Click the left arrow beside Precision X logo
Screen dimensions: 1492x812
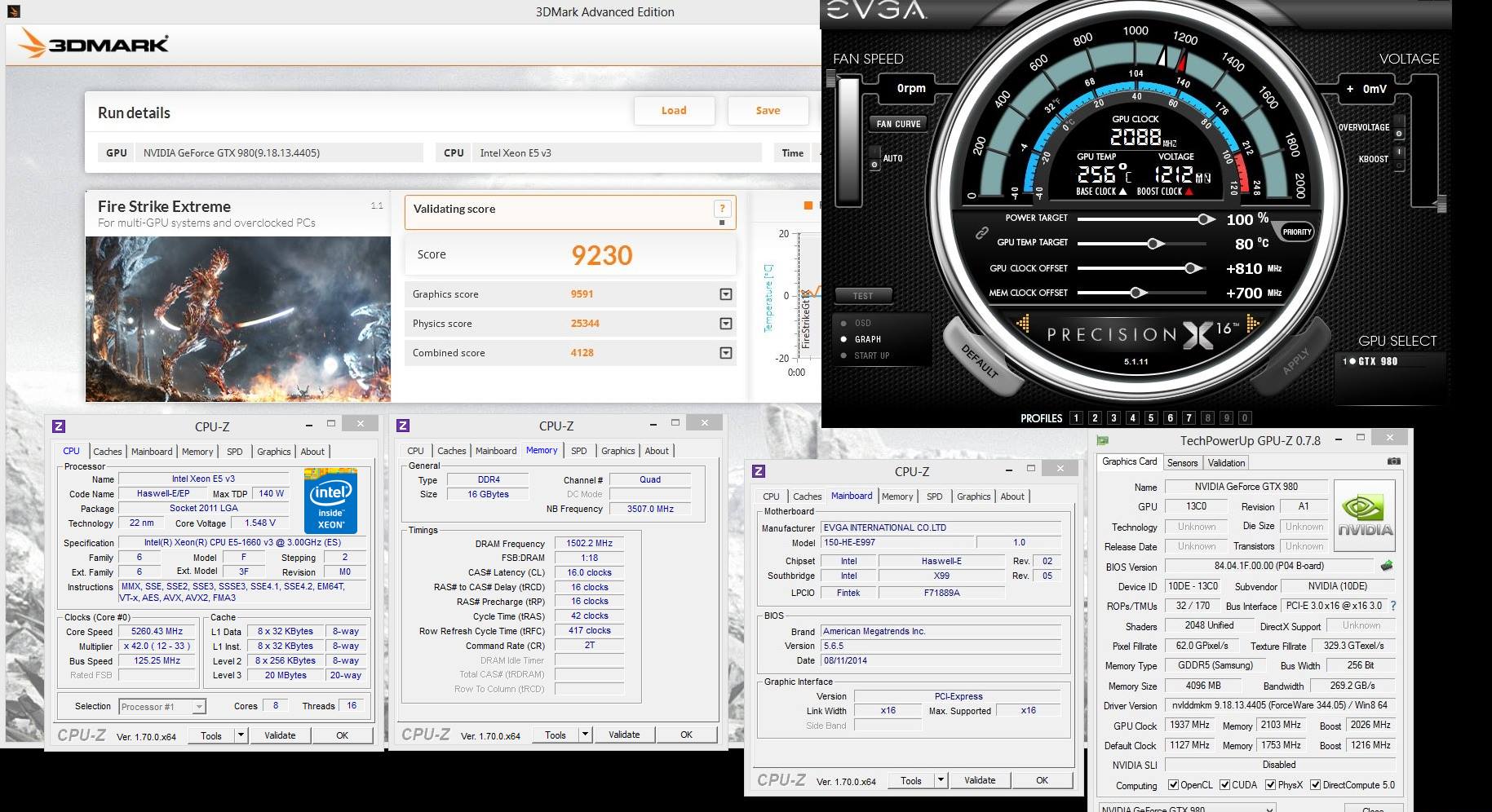tap(1024, 325)
